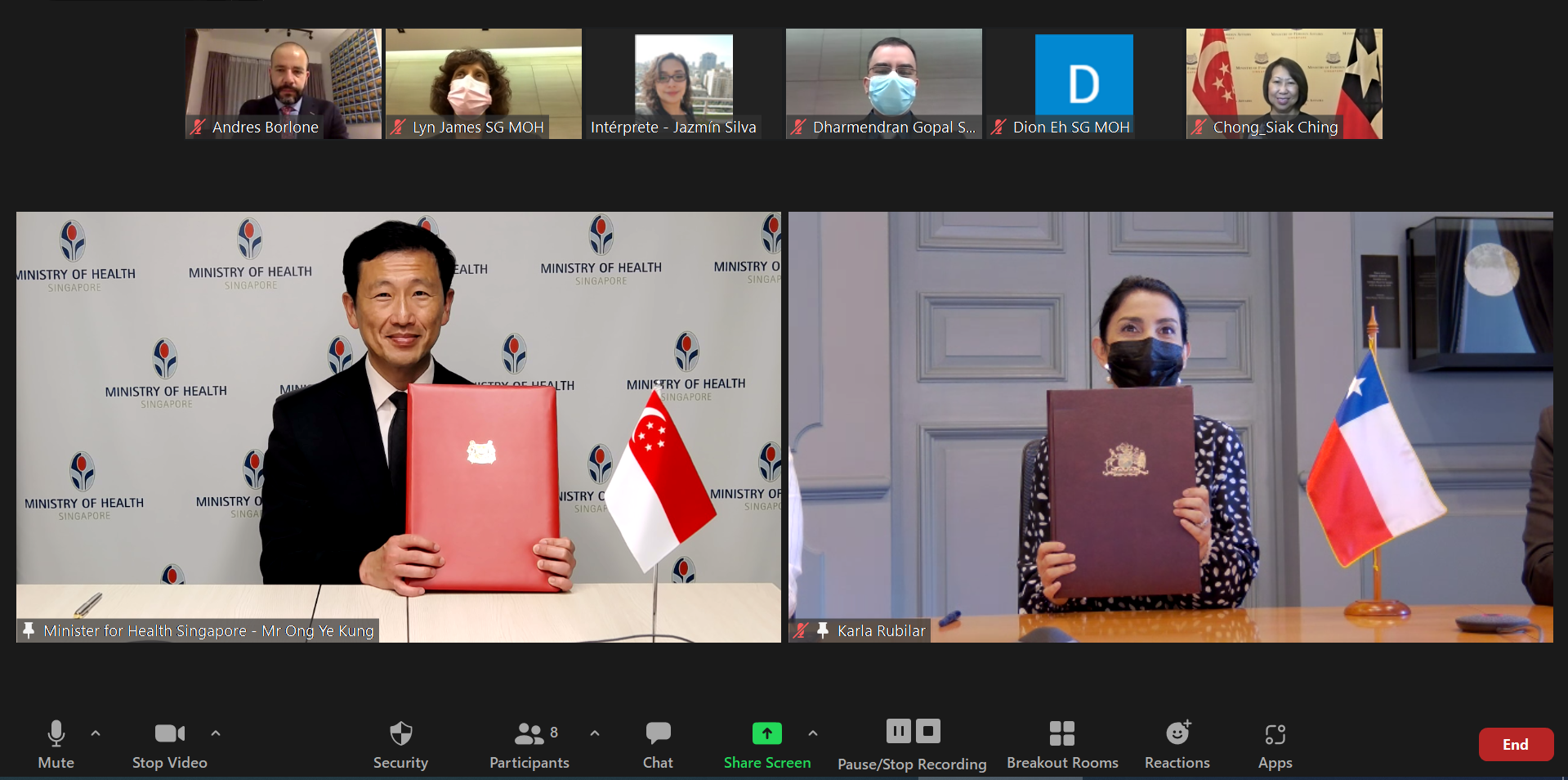Click the pin icon on Karla Rubilar's video

click(823, 630)
